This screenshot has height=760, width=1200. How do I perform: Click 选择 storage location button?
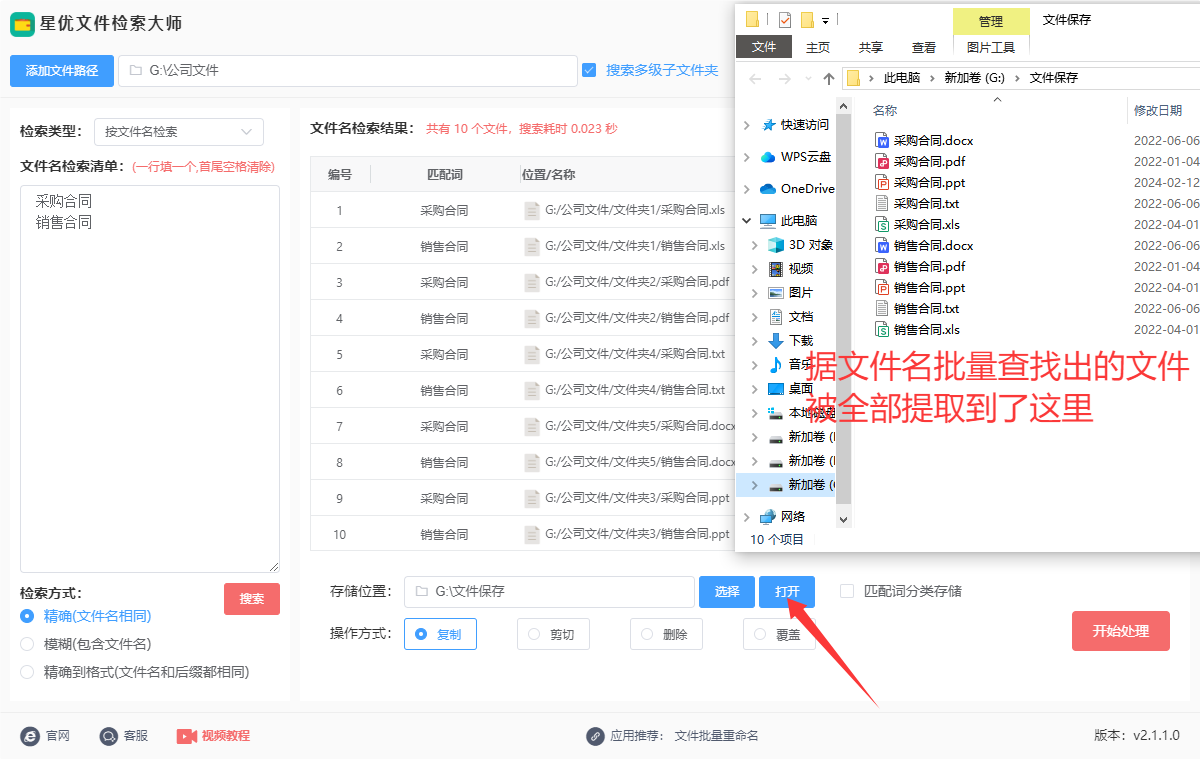(x=727, y=592)
